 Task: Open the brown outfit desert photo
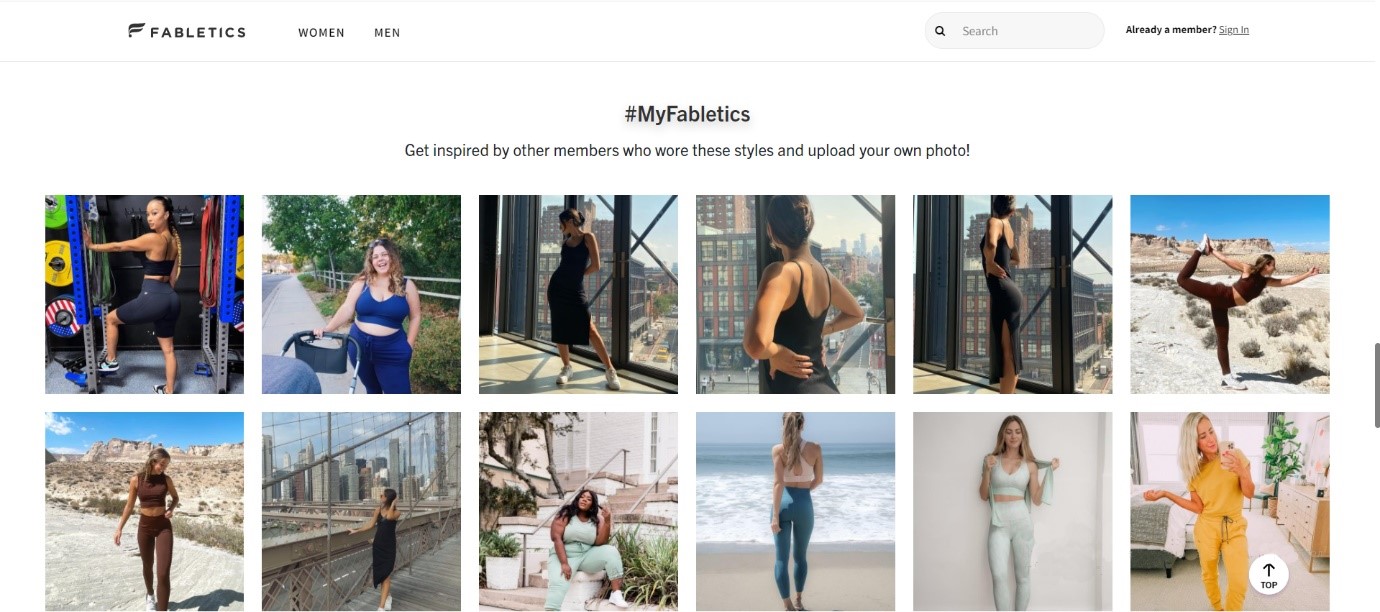tap(144, 511)
